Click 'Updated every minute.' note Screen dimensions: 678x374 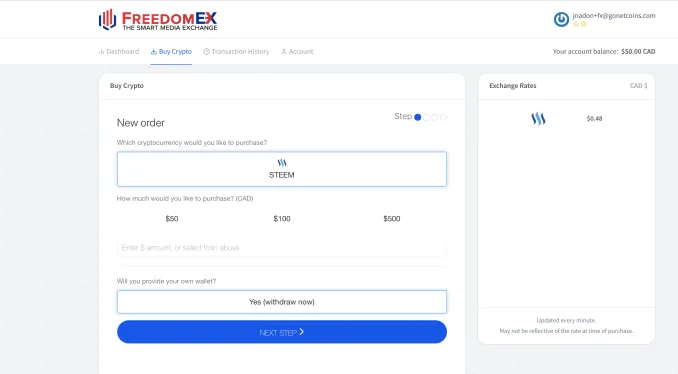click(566, 320)
